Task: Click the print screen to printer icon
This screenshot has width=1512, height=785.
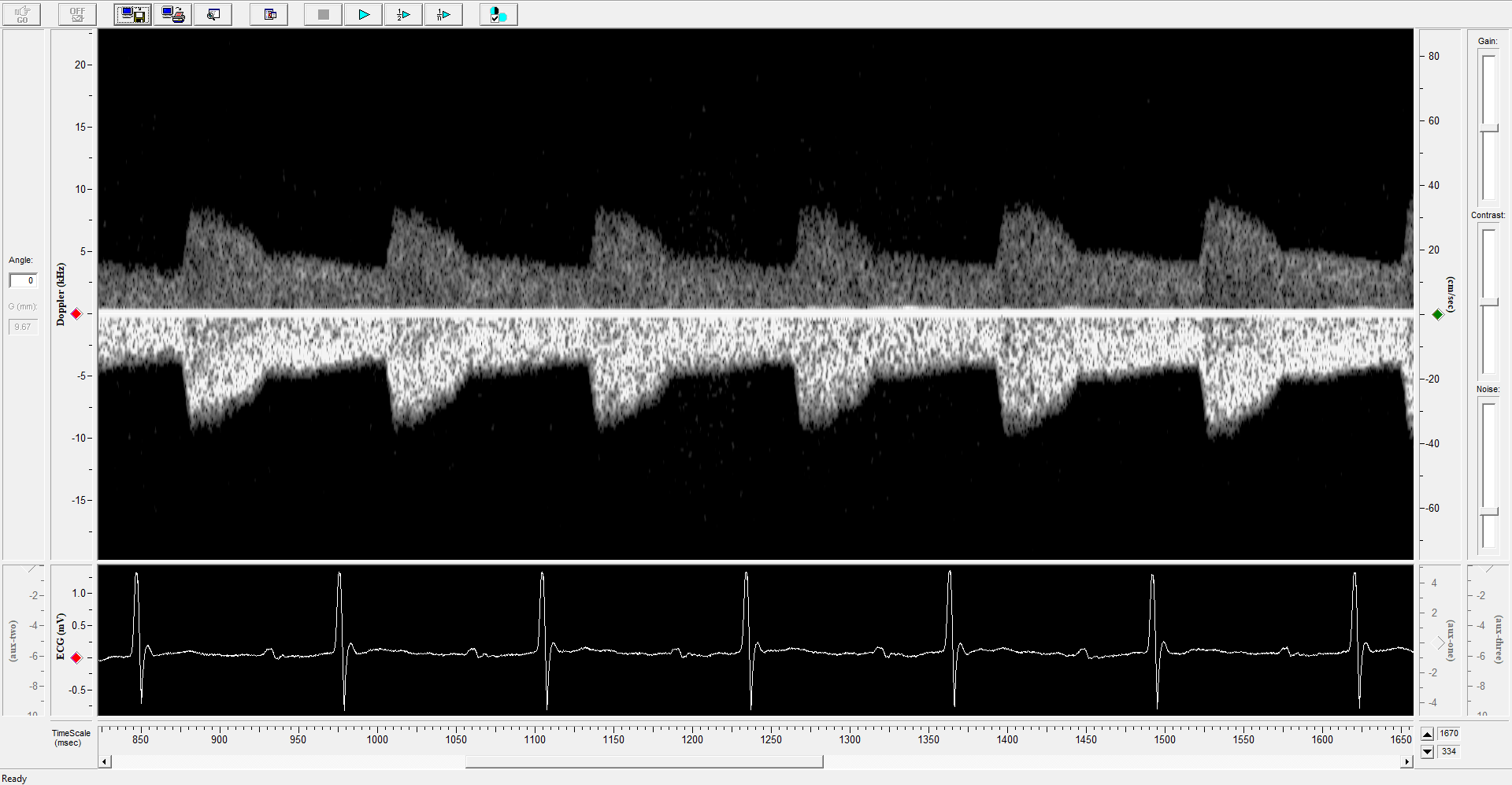Action: tap(172, 14)
